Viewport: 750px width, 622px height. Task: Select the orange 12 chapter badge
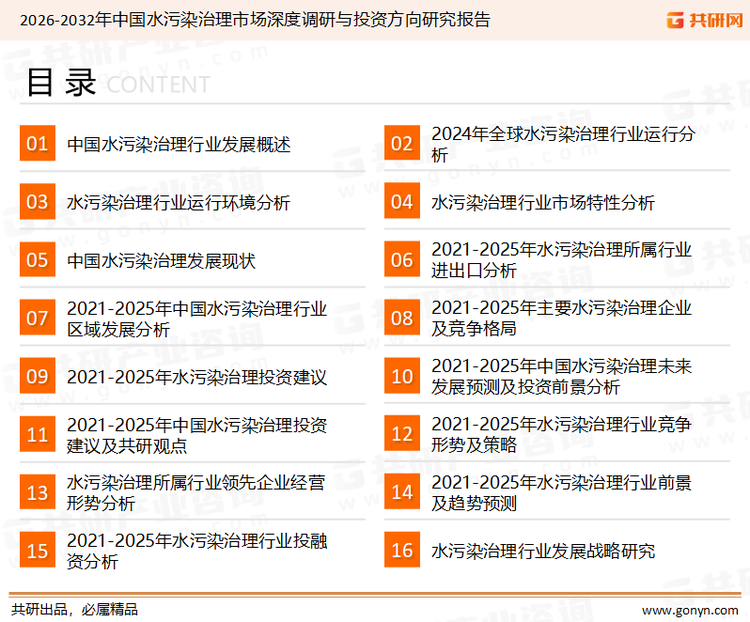coord(402,434)
